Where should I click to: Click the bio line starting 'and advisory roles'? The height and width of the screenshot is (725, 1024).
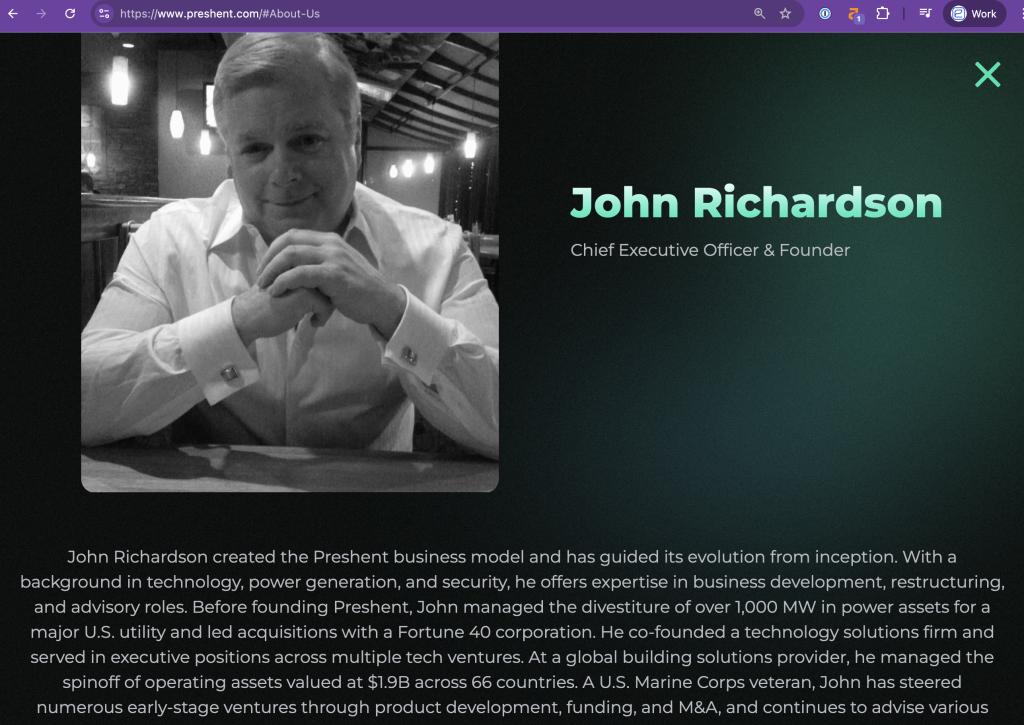(x=512, y=607)
